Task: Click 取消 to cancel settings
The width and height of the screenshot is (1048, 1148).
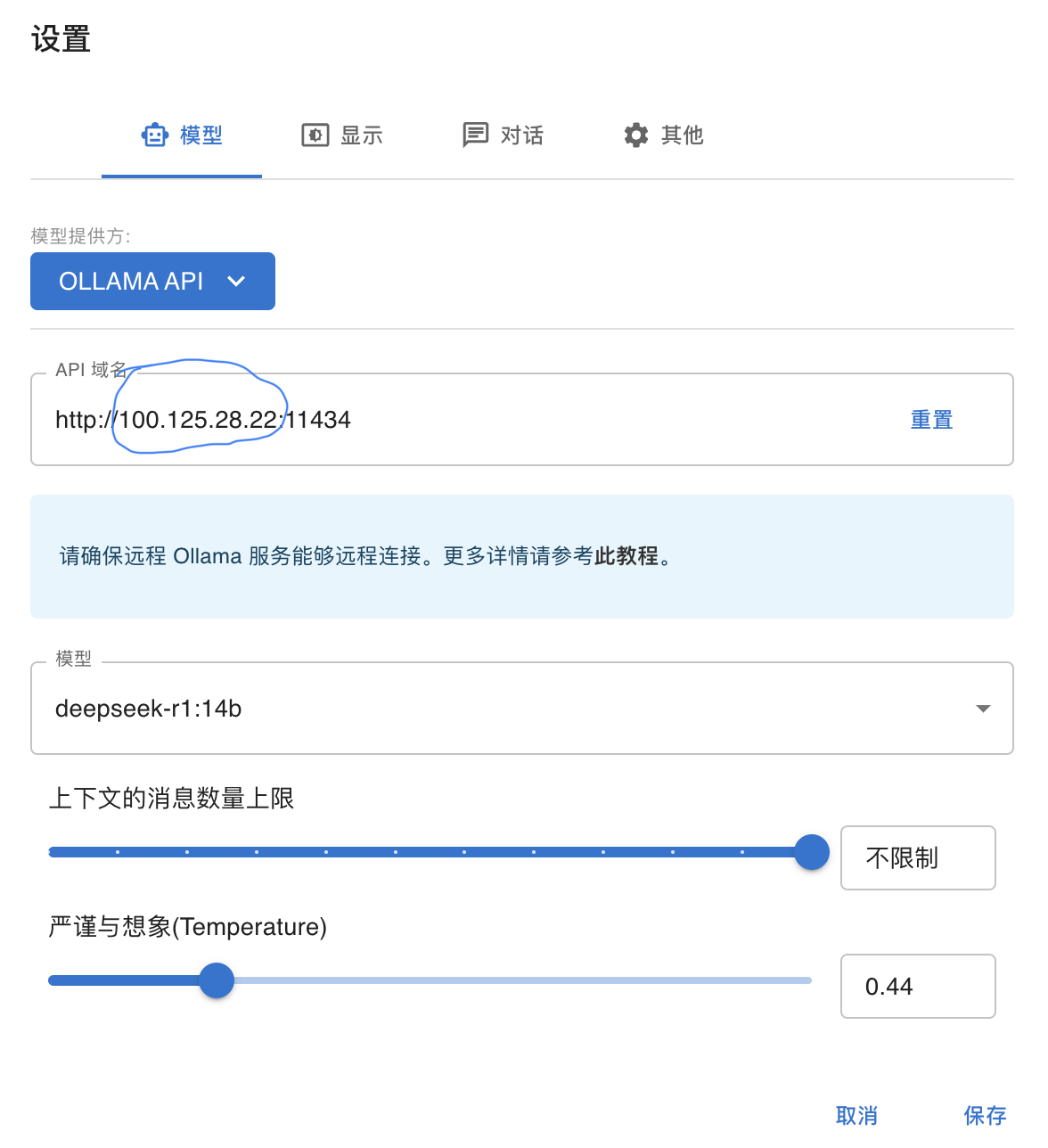Action: (x=856, y=1115)
